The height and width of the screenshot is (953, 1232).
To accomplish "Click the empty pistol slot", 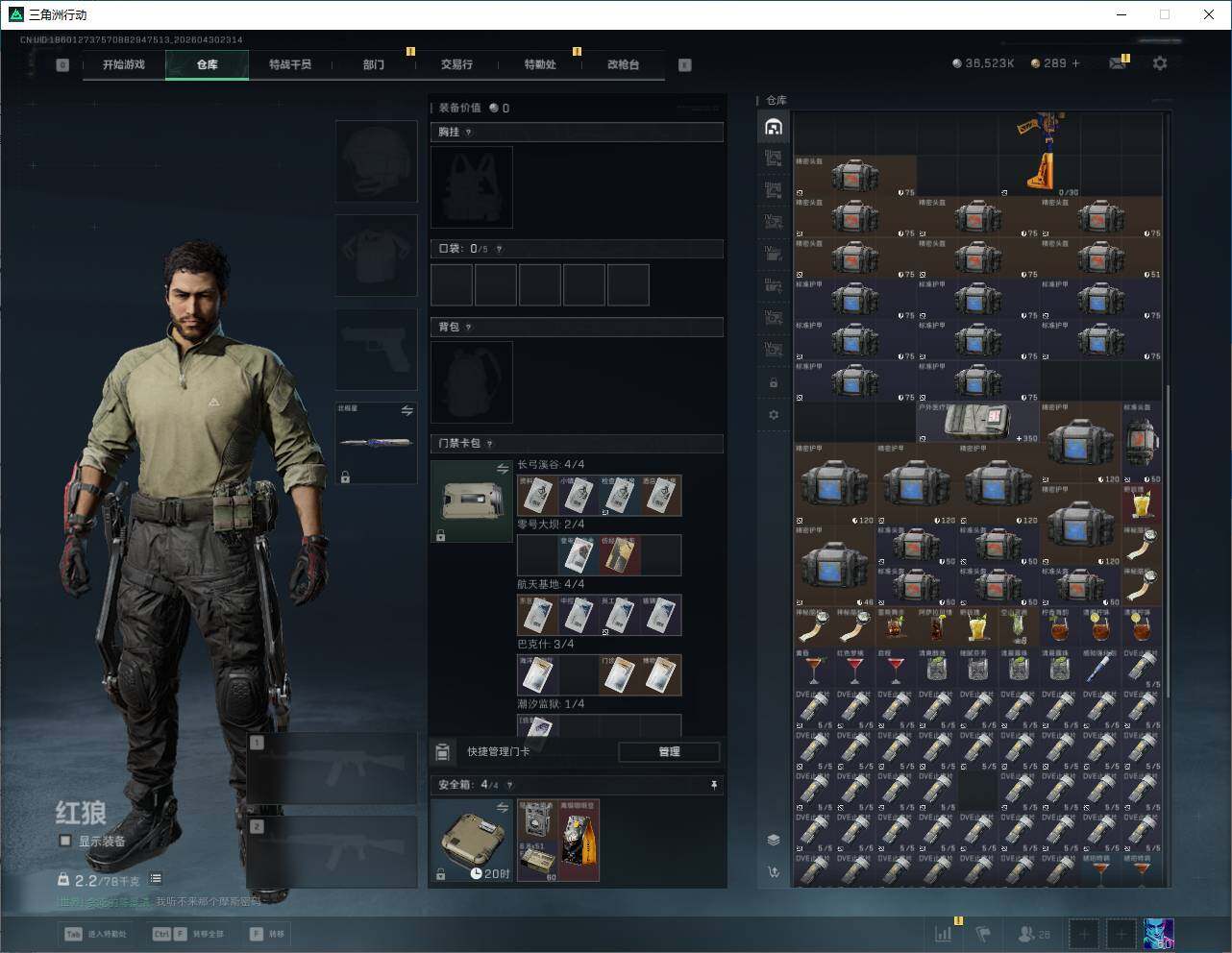I will [x=377, y=350].
